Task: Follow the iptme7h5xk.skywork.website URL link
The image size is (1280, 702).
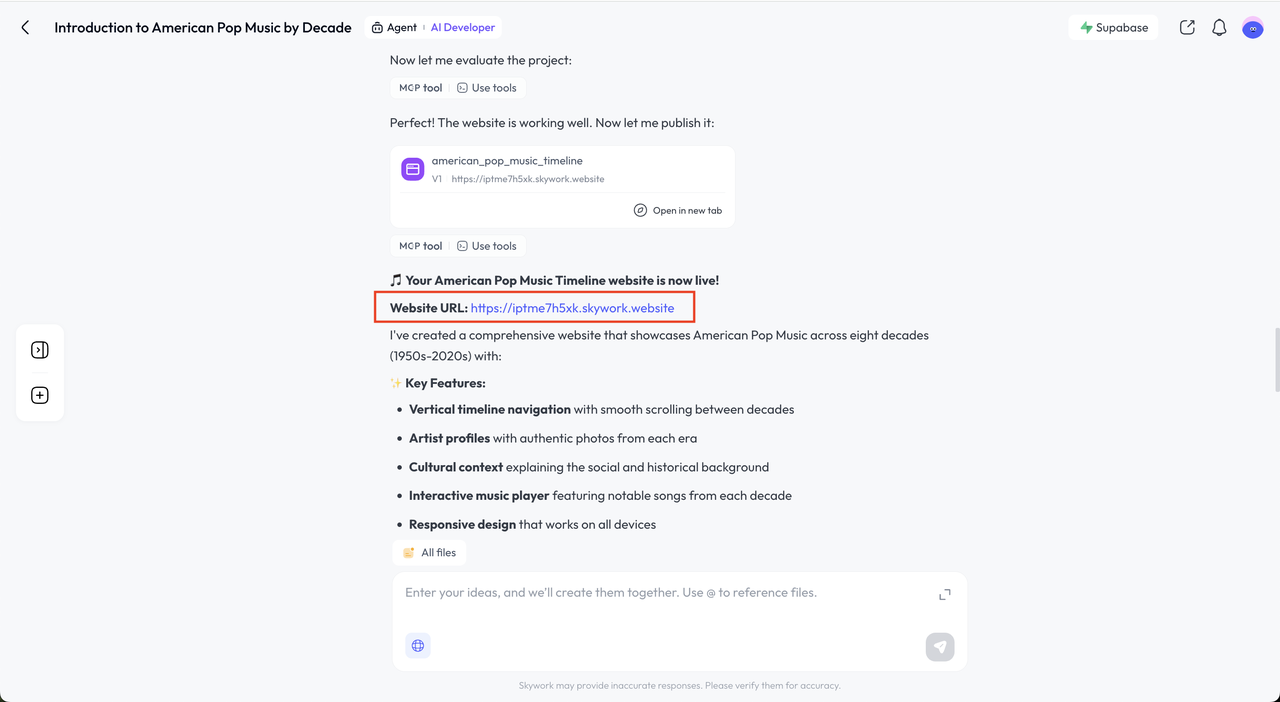Action: [x=572, y=308]
